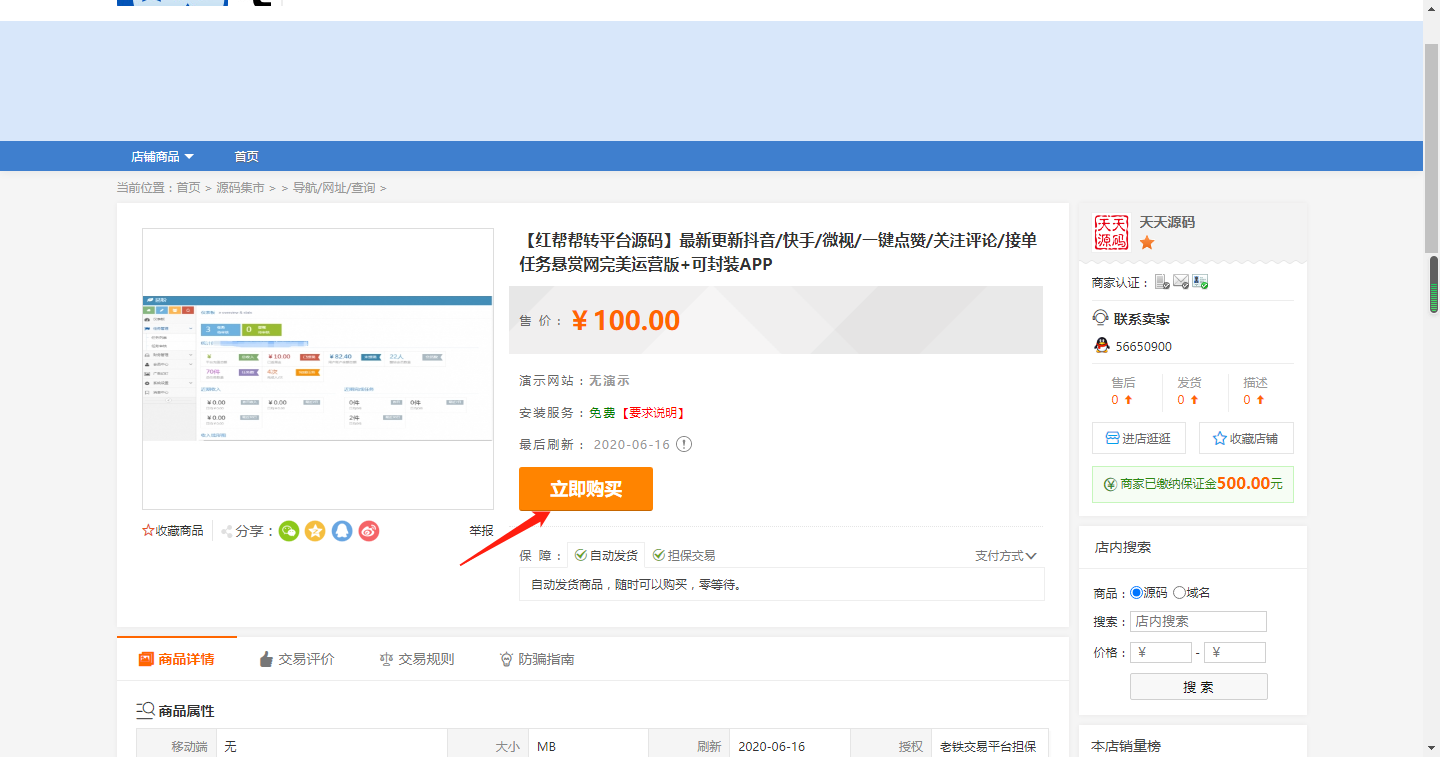This screenshot has height=757, width=1440.
Task: Switch to the 交易评价 tab
Action: point(296,659)
